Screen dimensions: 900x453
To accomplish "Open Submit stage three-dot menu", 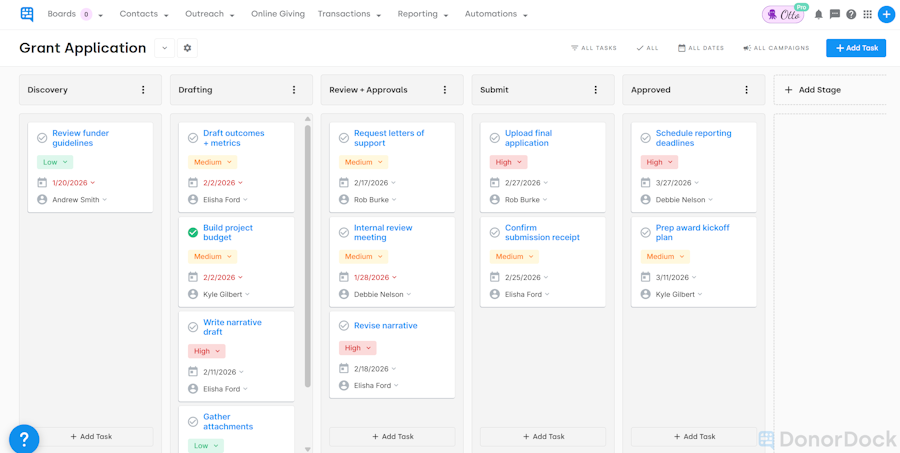I will [x=596, y=90].
